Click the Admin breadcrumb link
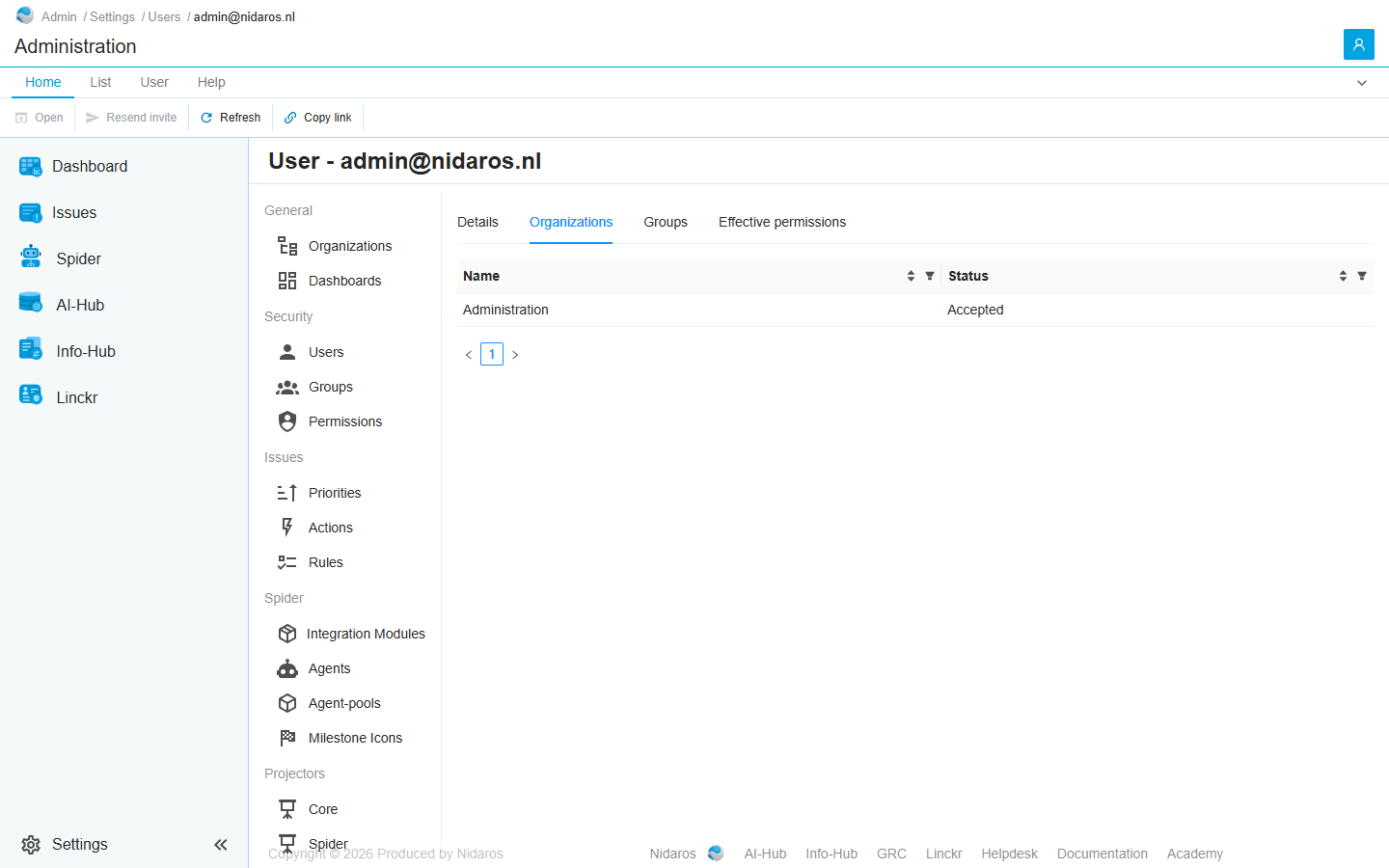The image size is (1389, 868). pyautogui.click(x=59, y=16)
